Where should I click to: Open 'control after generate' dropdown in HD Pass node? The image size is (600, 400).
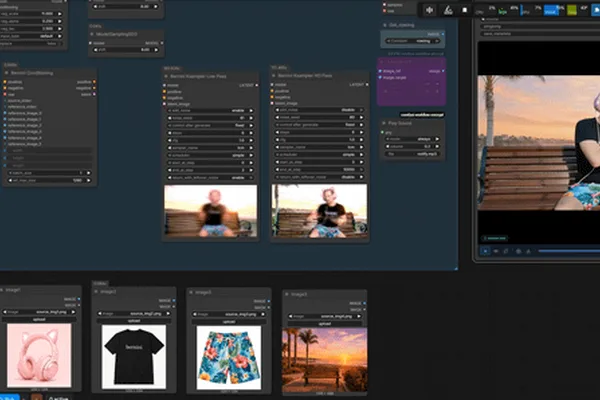coord(319,125)
